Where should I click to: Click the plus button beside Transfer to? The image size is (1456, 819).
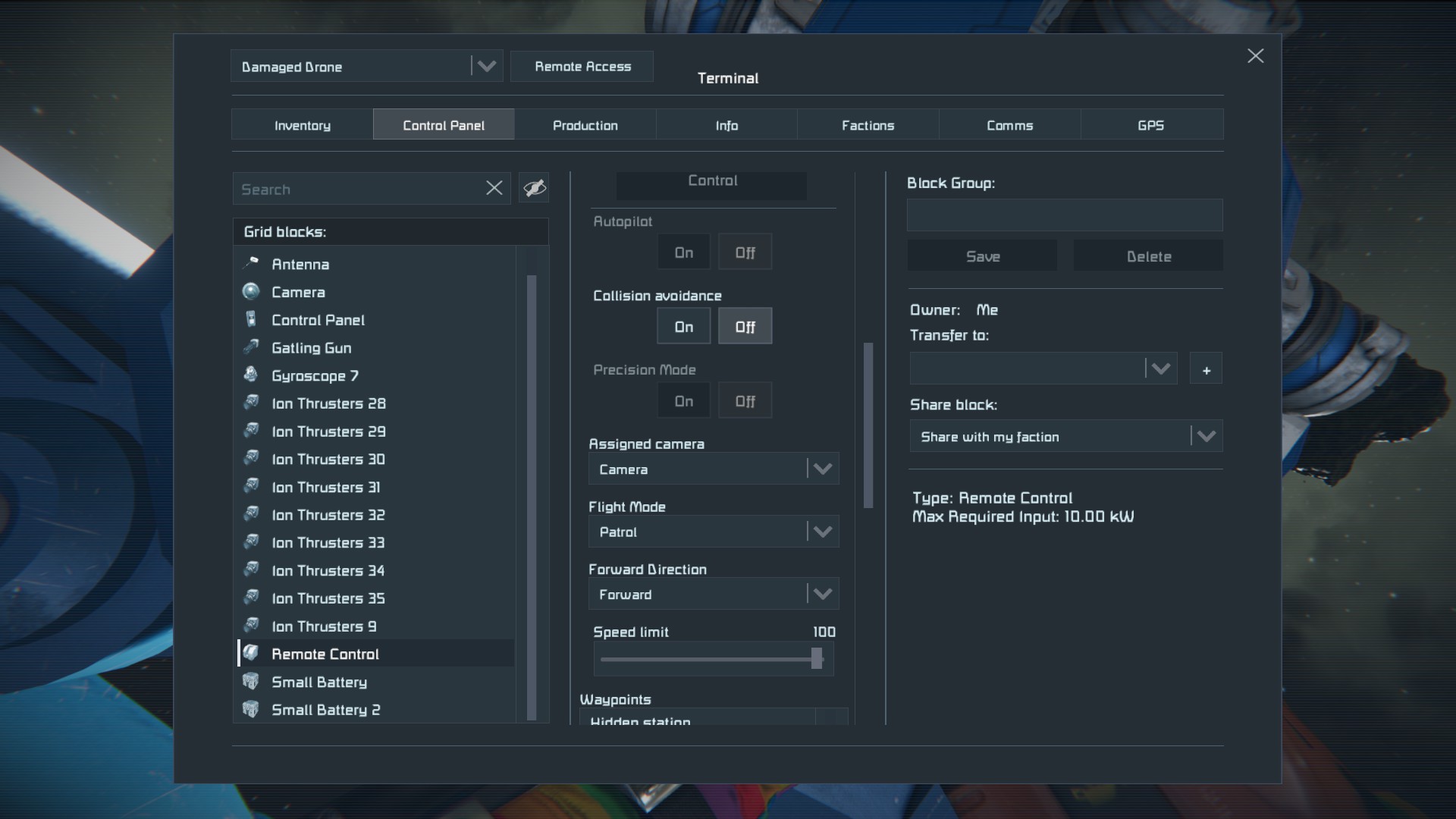point(1206,370)
